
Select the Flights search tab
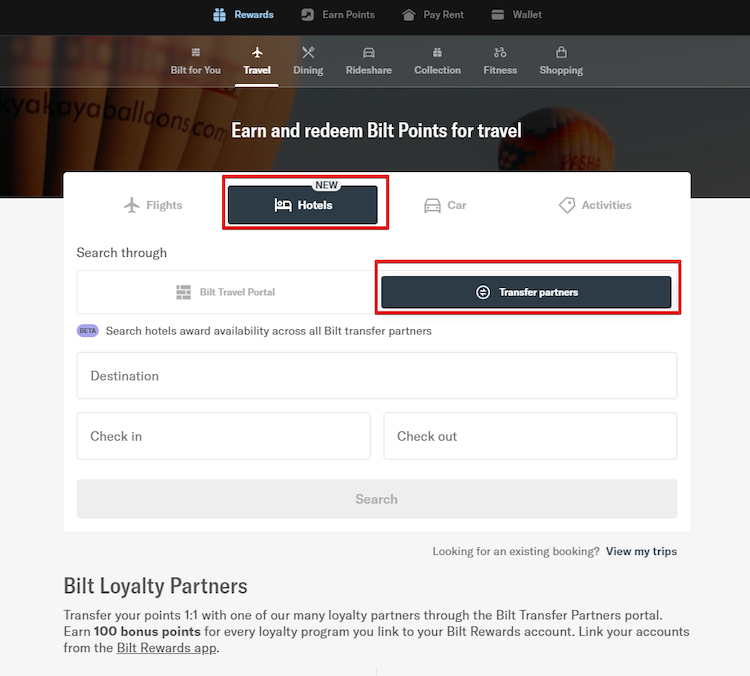coord(153,205)
